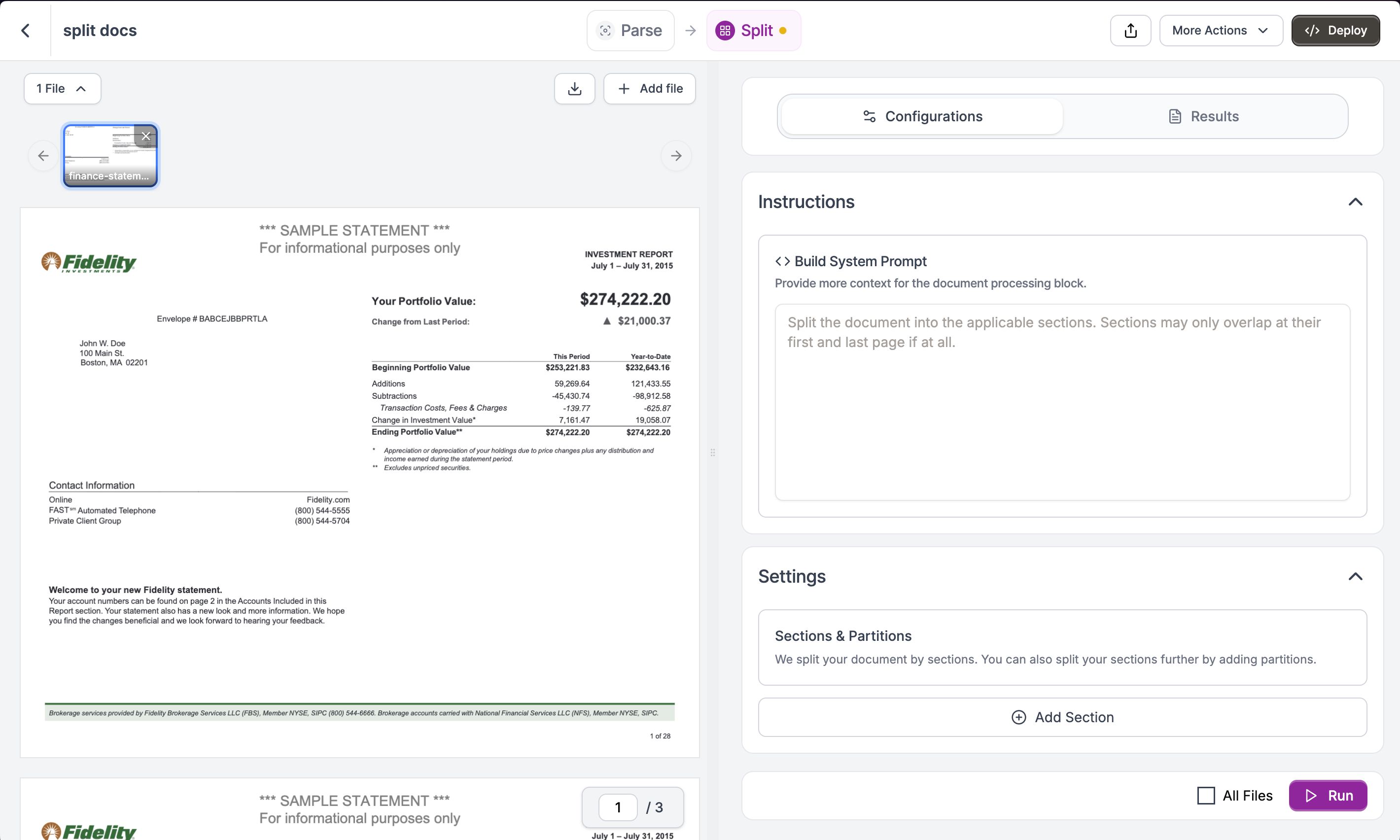Remove the finance-statement thumbnail with X

point(146,136)
